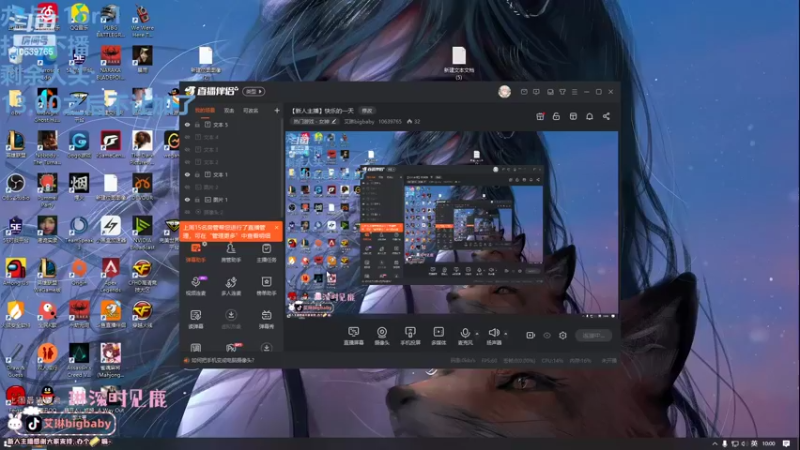Dismiss the orange notification banner
This screenshot has width=800, height=450.
277,228
